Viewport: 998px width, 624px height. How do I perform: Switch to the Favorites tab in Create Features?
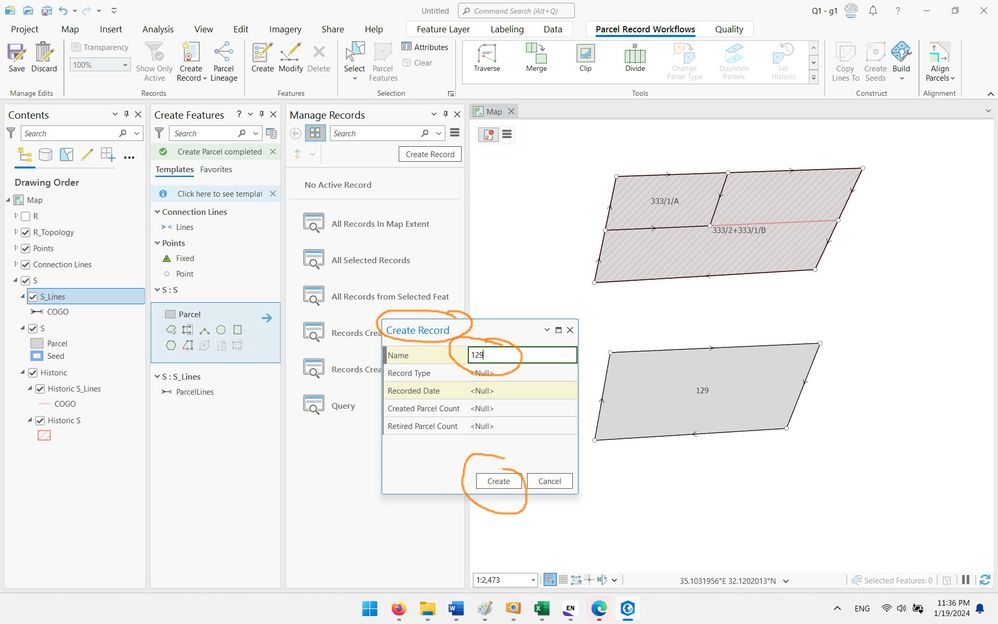[x=216, y=169]
